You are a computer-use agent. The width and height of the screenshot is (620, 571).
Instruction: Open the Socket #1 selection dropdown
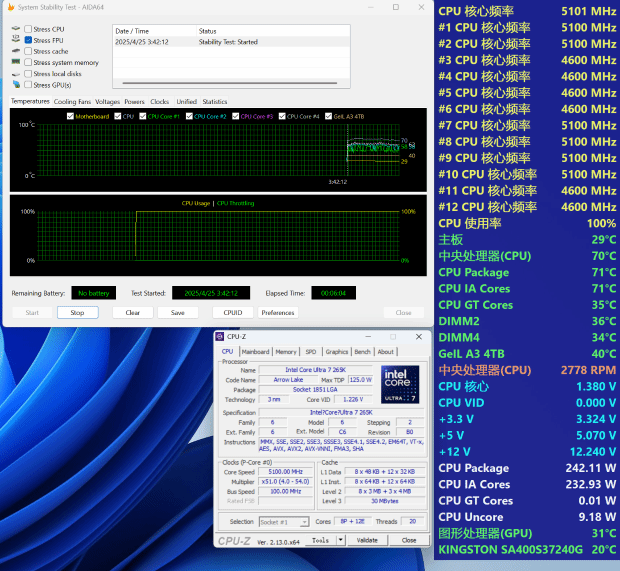[284, 522]
